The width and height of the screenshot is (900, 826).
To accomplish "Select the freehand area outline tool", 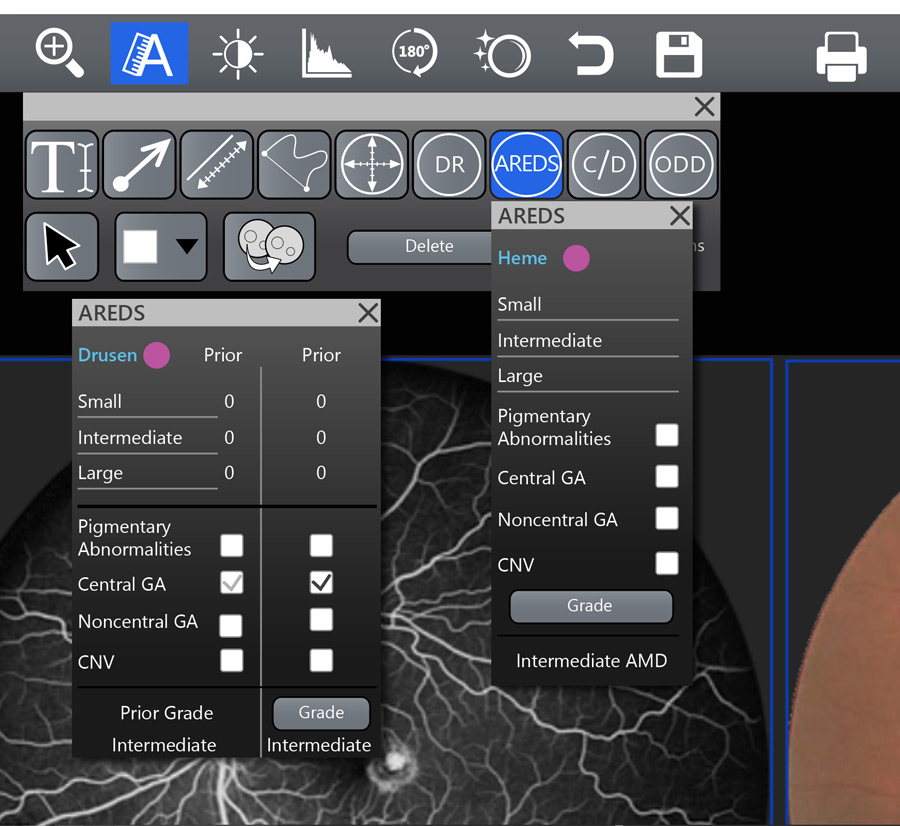I will tap(294, 165).
